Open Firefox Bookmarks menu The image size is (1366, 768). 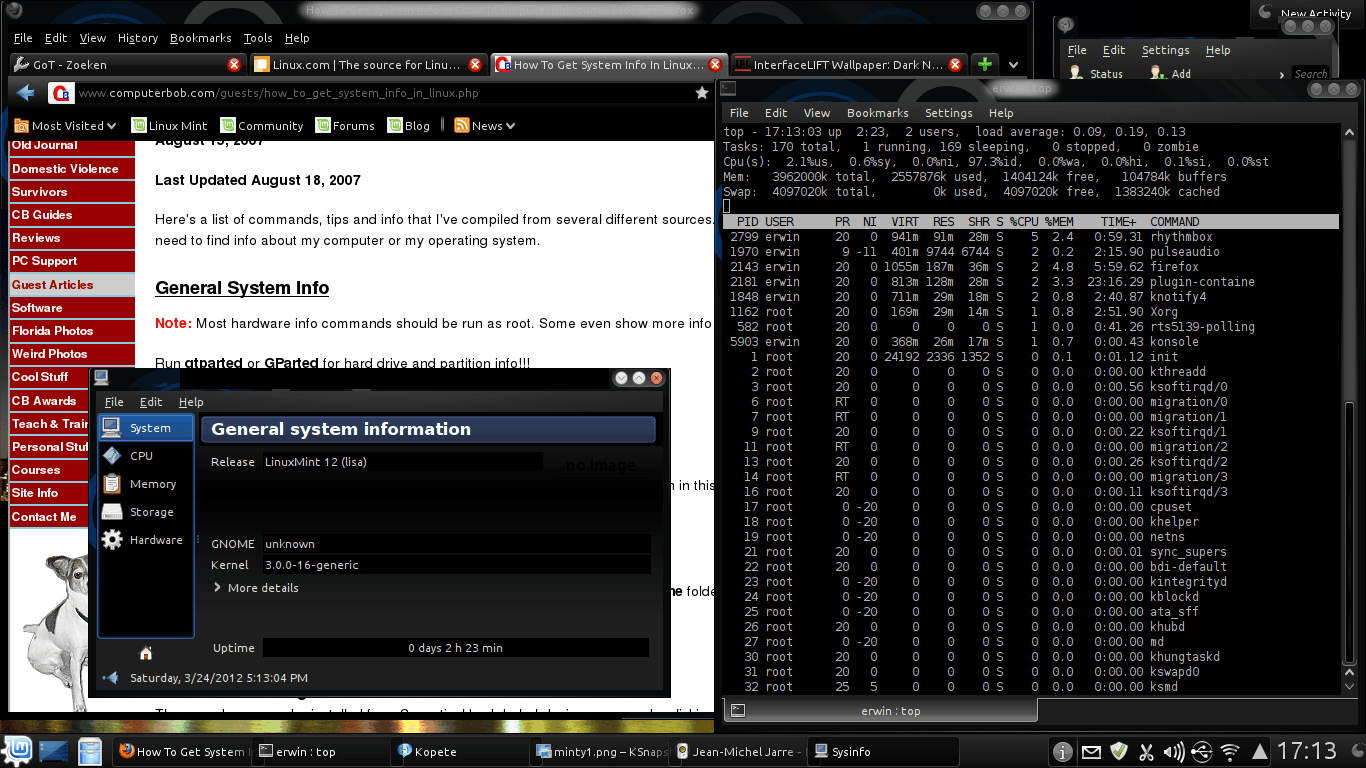[x=200, y=38]
